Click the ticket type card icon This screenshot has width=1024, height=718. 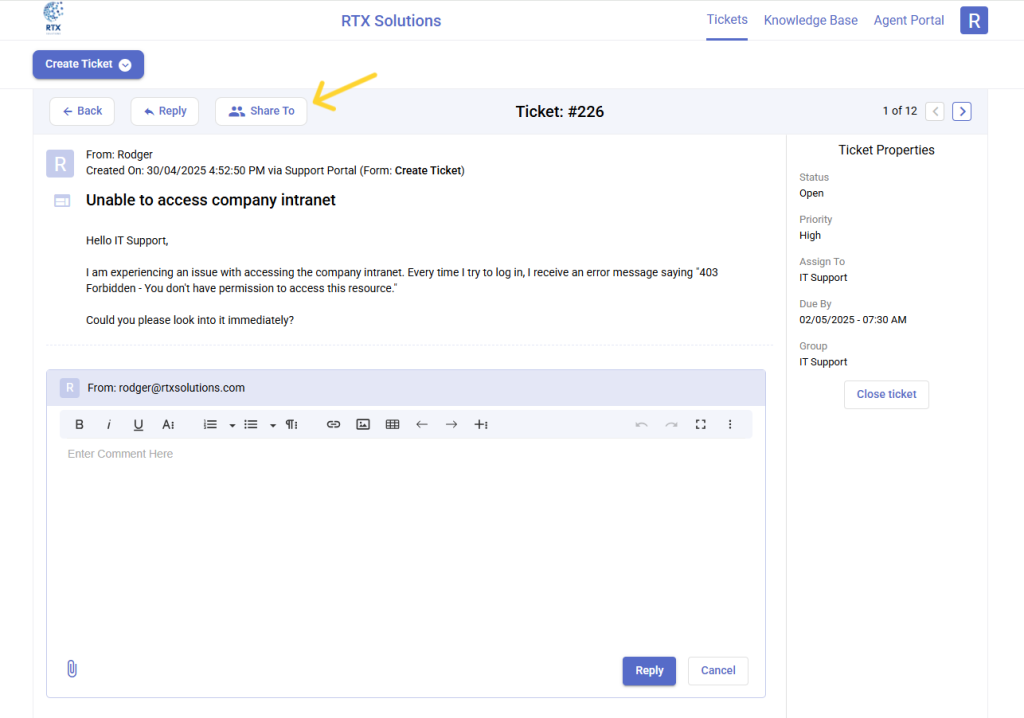pyautogui.click(x=62, y=201)
